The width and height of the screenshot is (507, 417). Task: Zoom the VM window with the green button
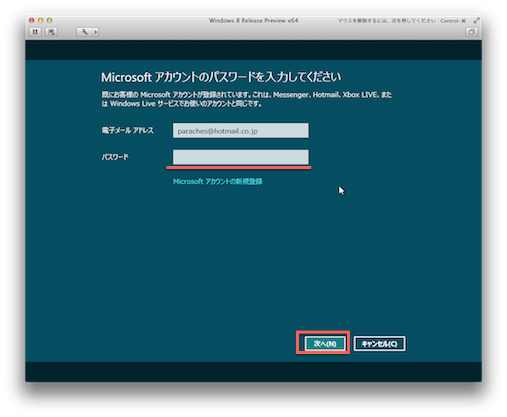click(x=49, y=20)
